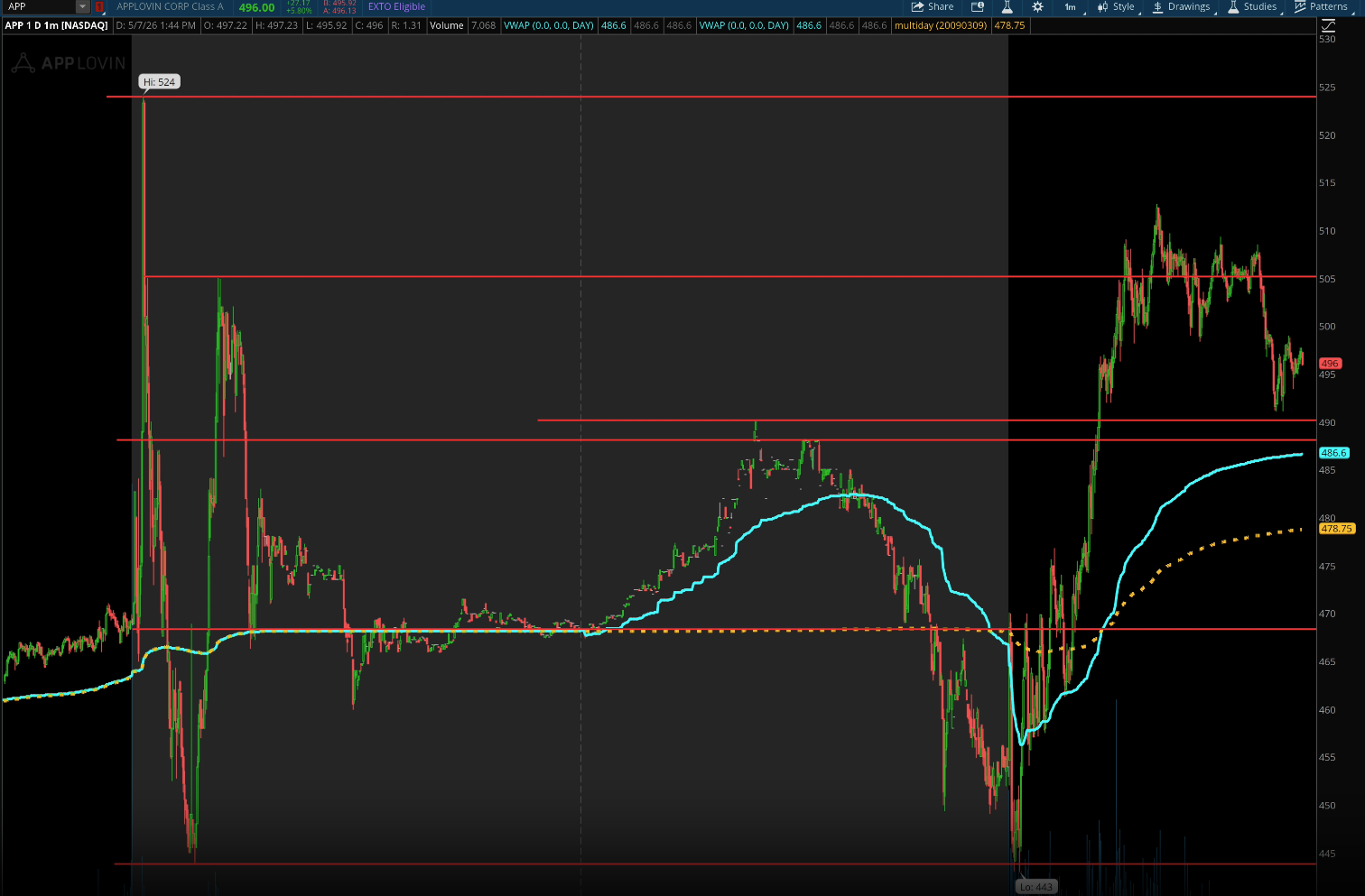This screenshot has height=896, width=1365.
Task: Open the symbol selector dropdown arrow
Action: pos(83,6)
